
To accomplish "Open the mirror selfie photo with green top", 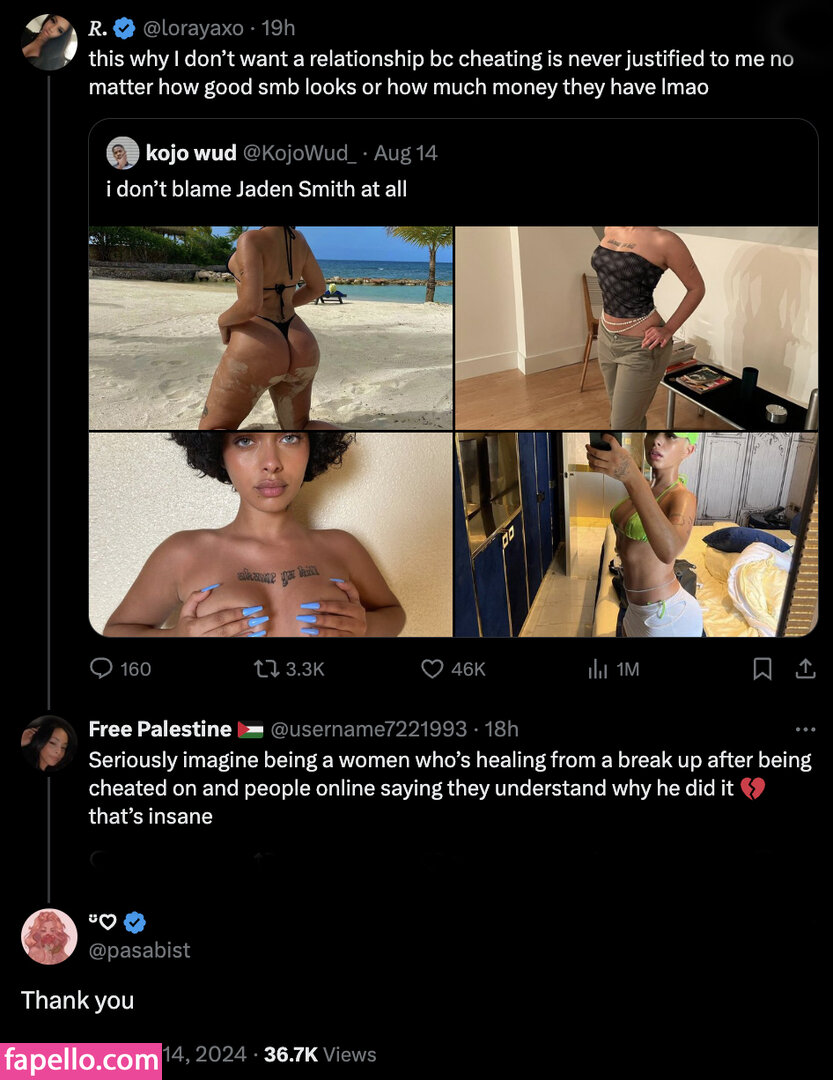I will [636, 534].
